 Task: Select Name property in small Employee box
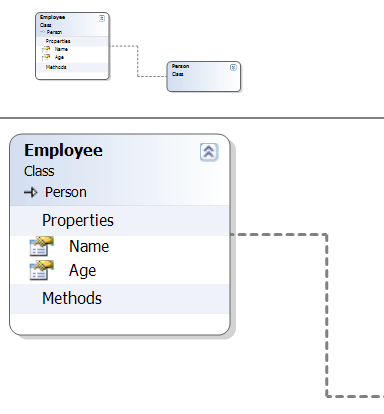tap(61, 49)
